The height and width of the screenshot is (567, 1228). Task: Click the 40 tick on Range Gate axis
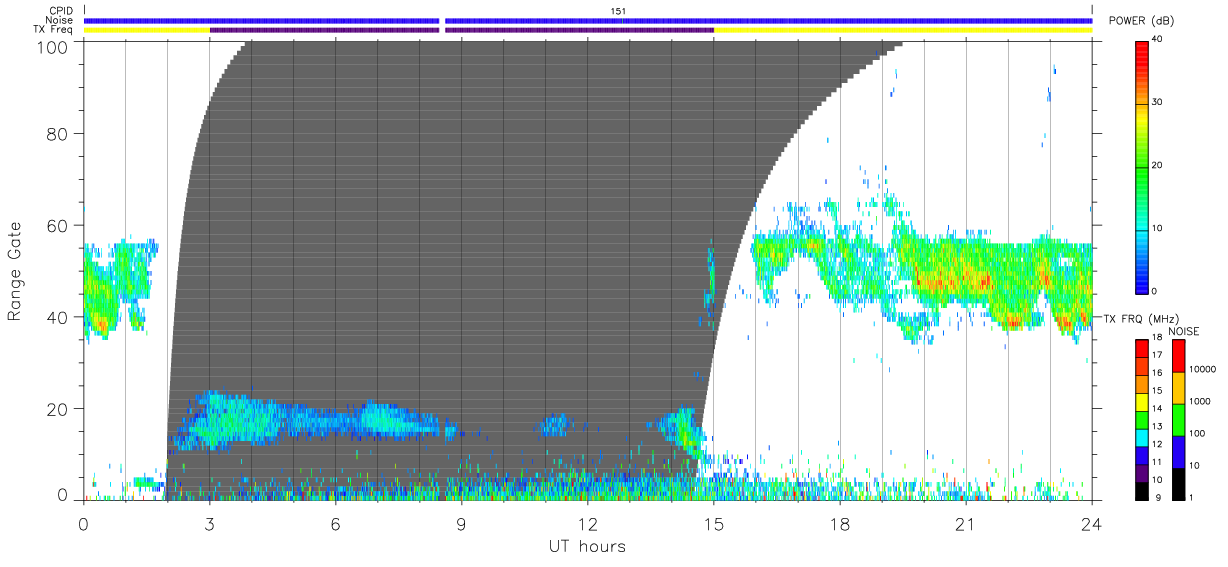click(x=59, y=317)
